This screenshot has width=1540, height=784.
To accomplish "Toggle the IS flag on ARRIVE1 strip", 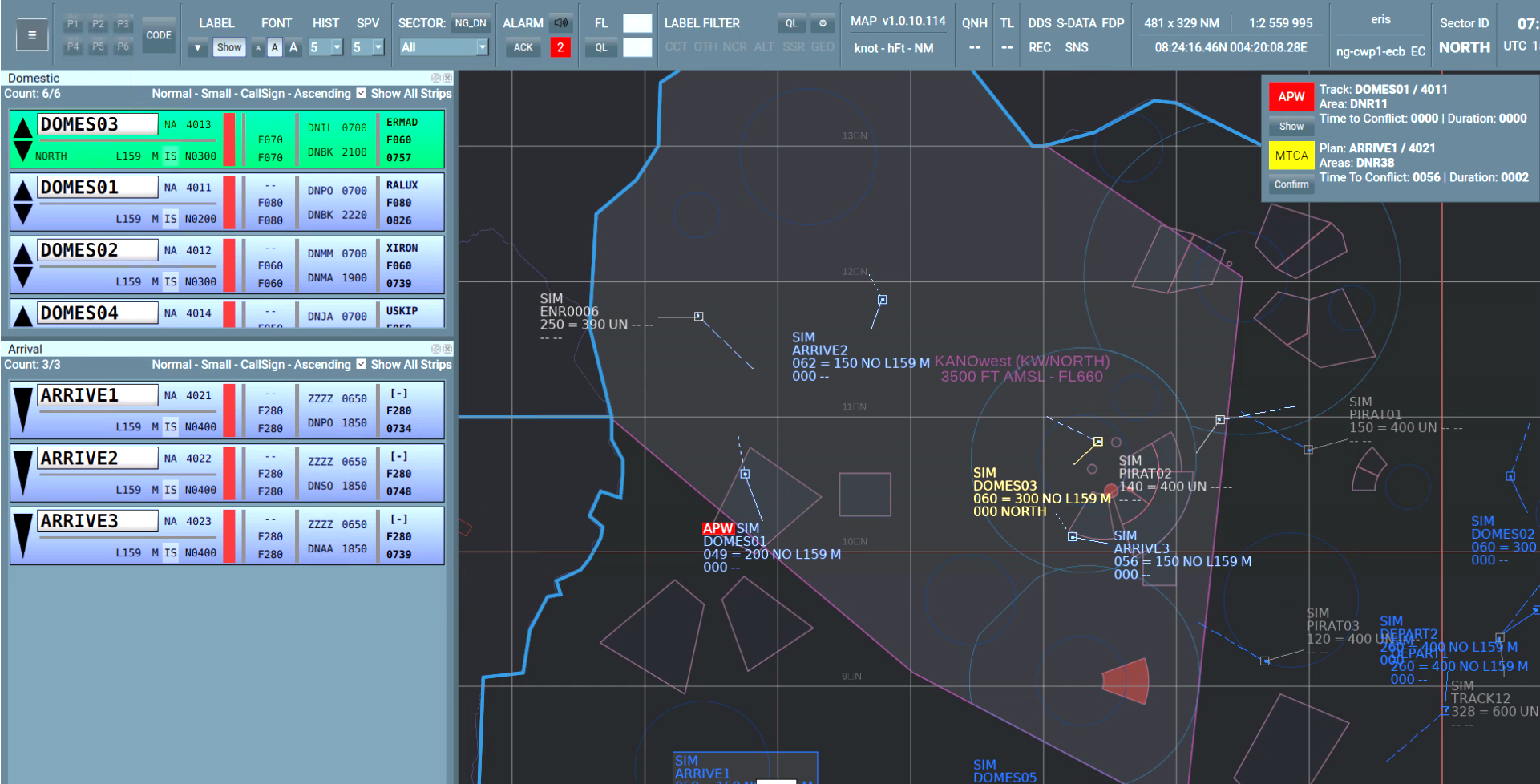I will pyautogui.click(x=171, y=427).
